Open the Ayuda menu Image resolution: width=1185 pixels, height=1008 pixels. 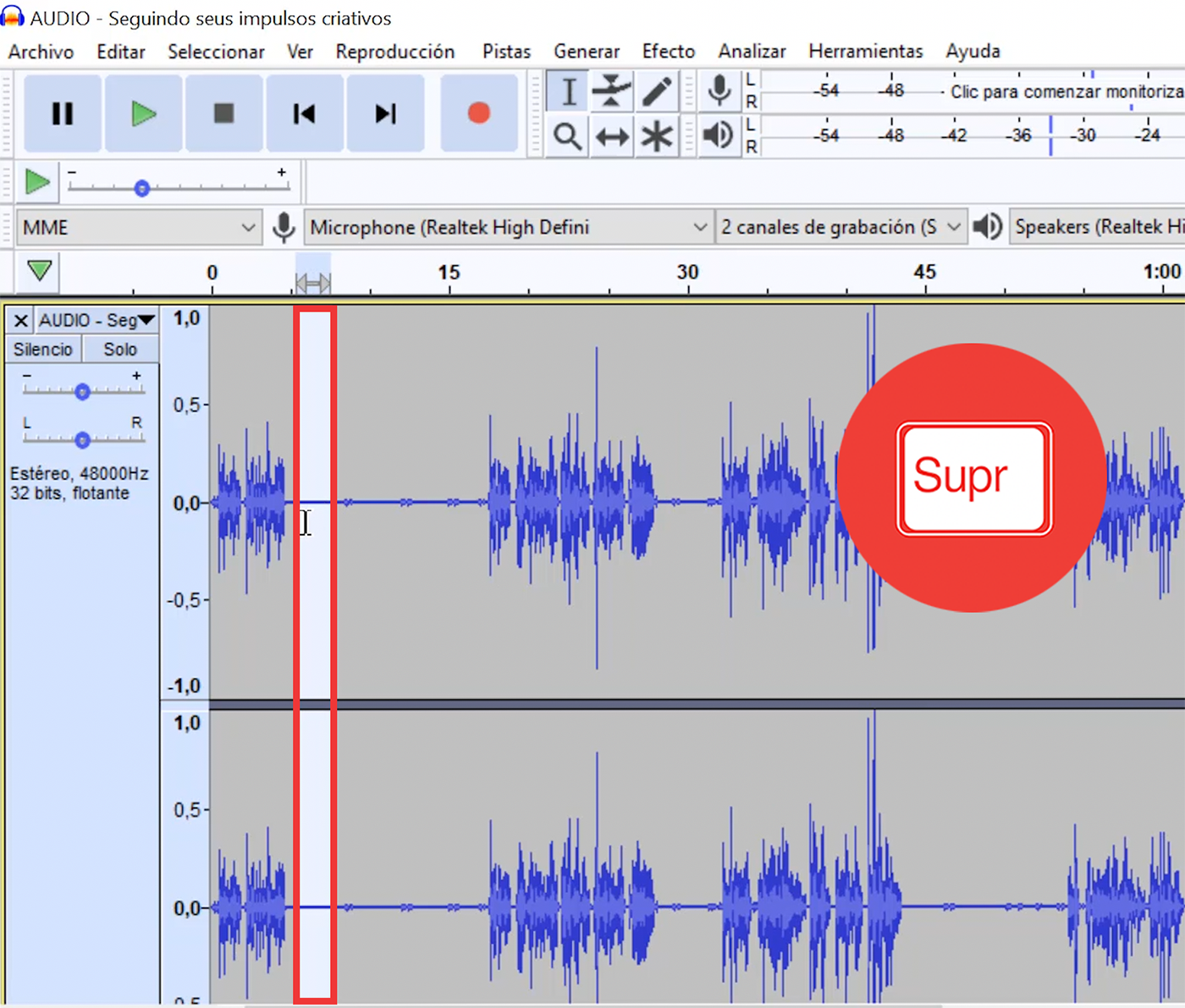tap(973, 52)
